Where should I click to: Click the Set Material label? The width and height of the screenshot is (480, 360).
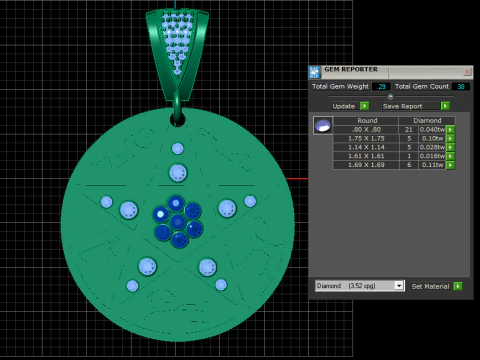[430, 286]
